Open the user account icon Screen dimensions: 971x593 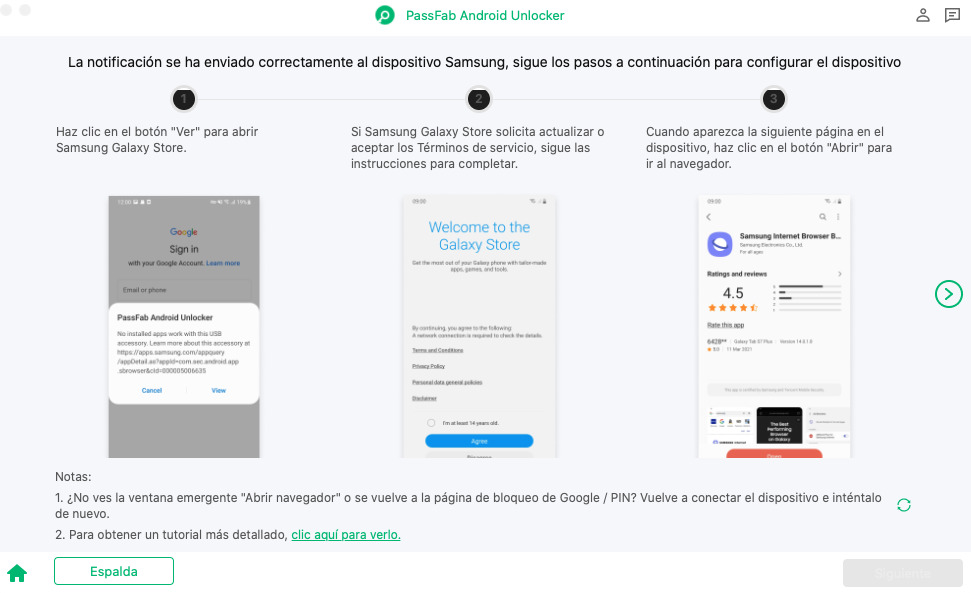pyautogui.click(x=923, y=15)
